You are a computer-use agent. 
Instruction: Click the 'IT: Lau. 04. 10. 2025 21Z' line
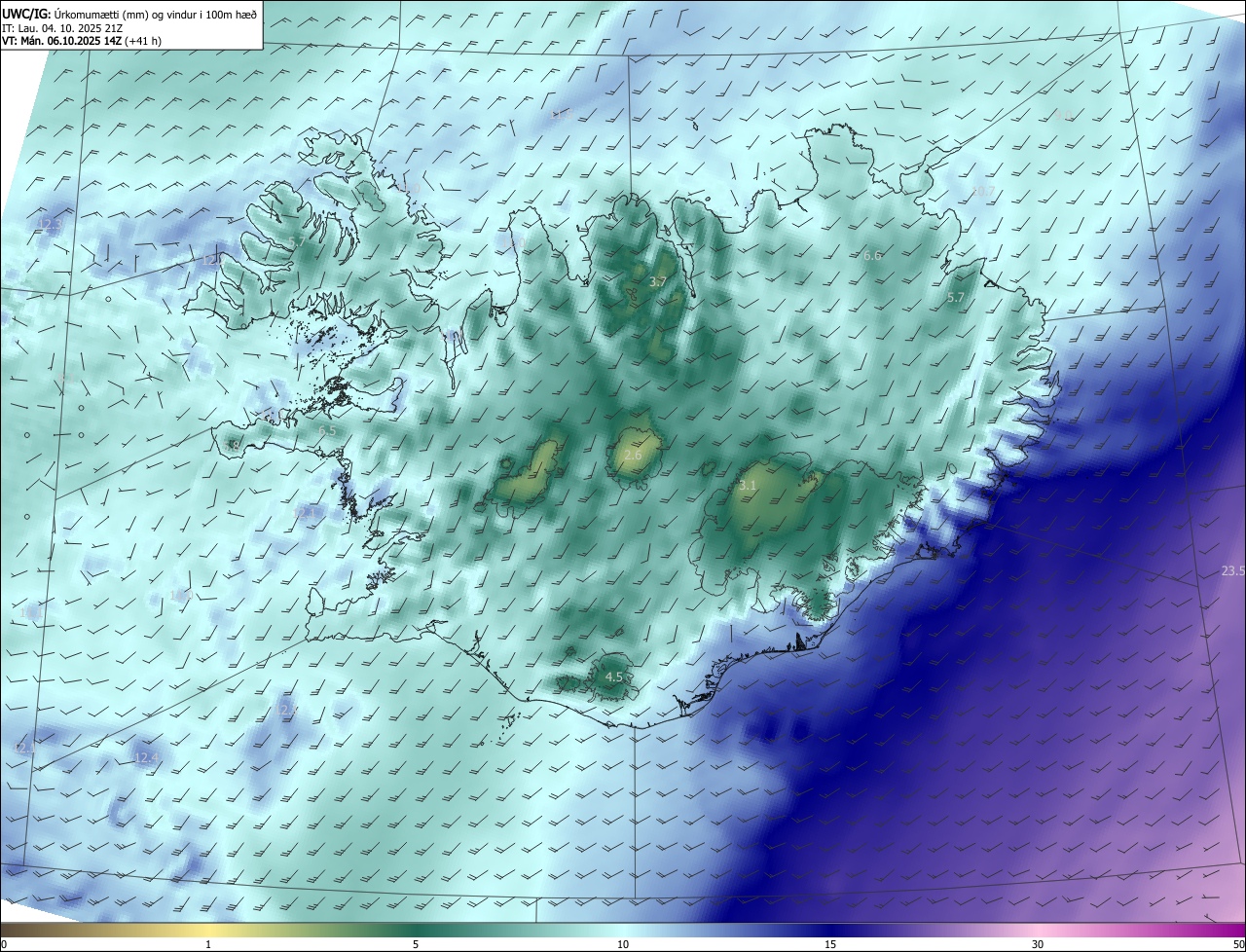60,28
